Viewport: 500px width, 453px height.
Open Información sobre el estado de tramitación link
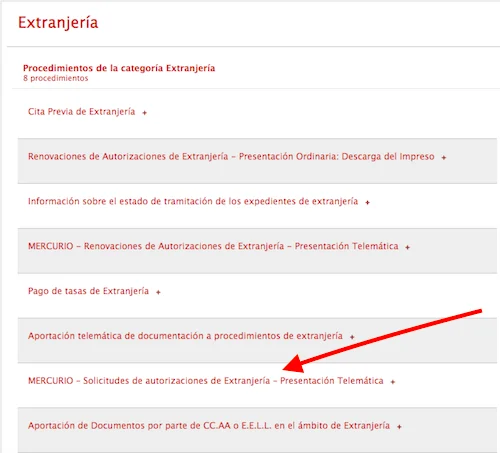pos(193,201)
